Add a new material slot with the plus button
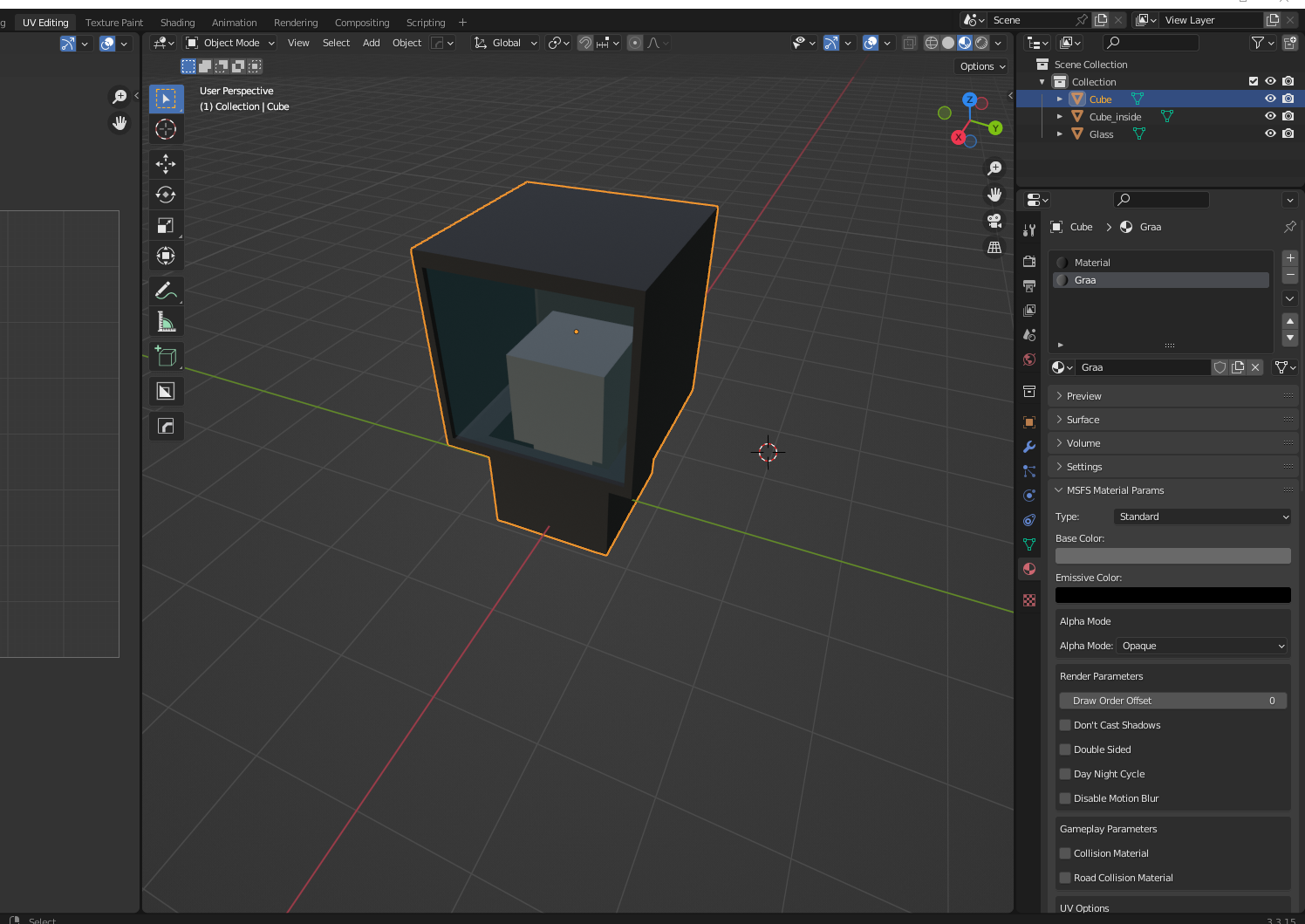1305x924 pixels. (x=1289, y=257)
